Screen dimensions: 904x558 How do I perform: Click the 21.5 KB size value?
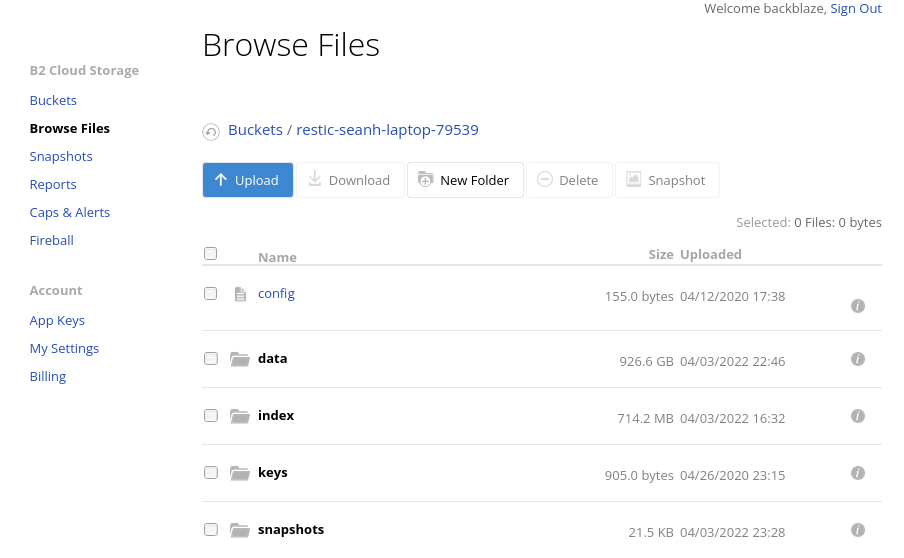(x=651, y=533)
